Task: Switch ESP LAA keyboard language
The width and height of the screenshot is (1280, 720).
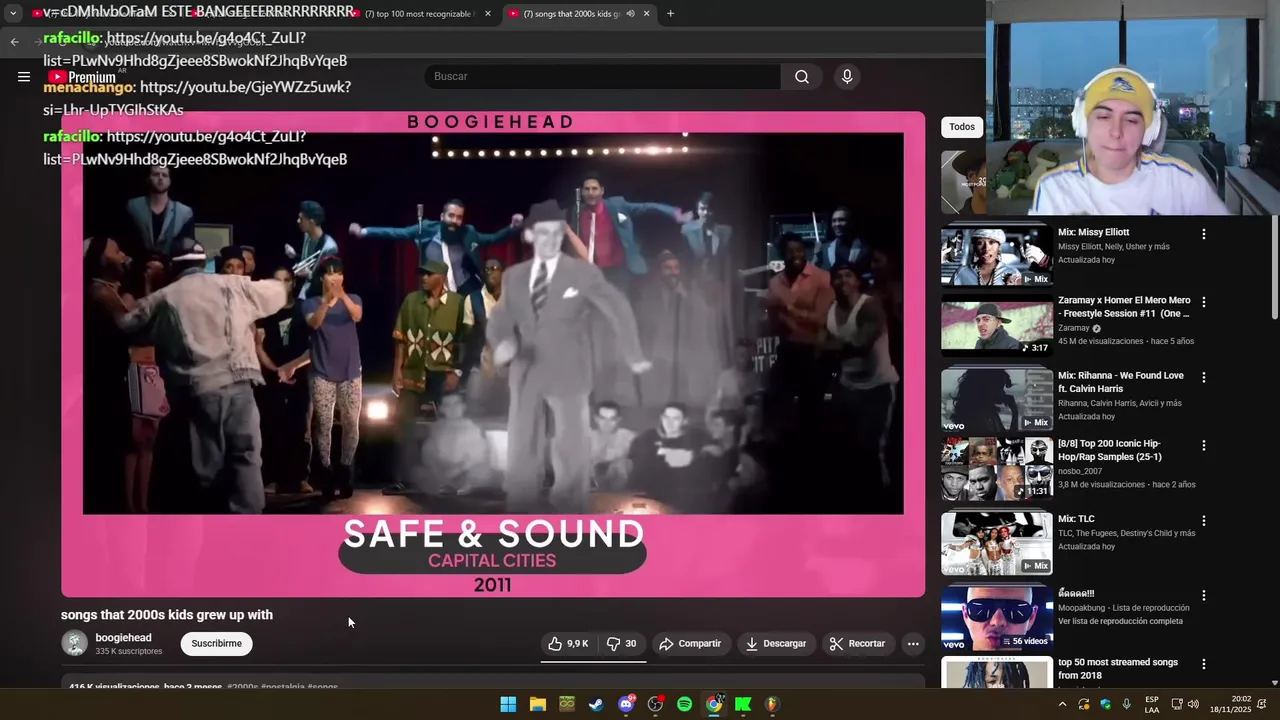Action: 1152,704
